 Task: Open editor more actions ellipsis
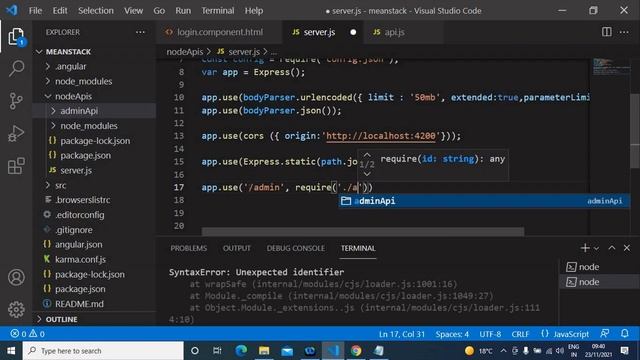[624, 32]
